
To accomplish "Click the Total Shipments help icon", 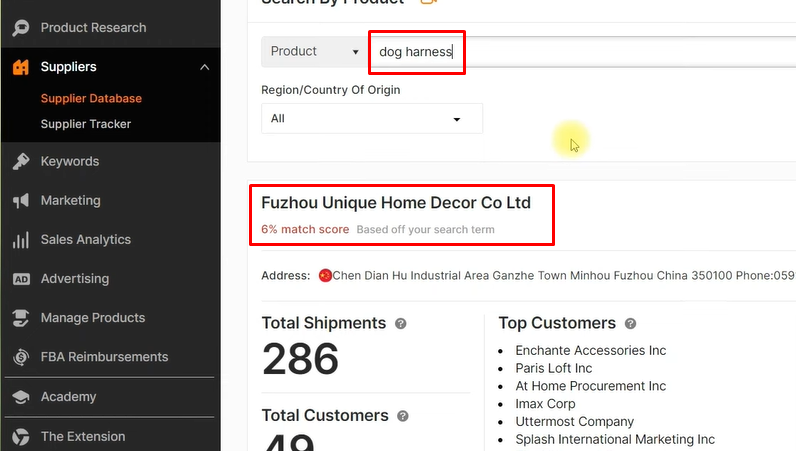I will pyautogui.click(x=401, y=324).
